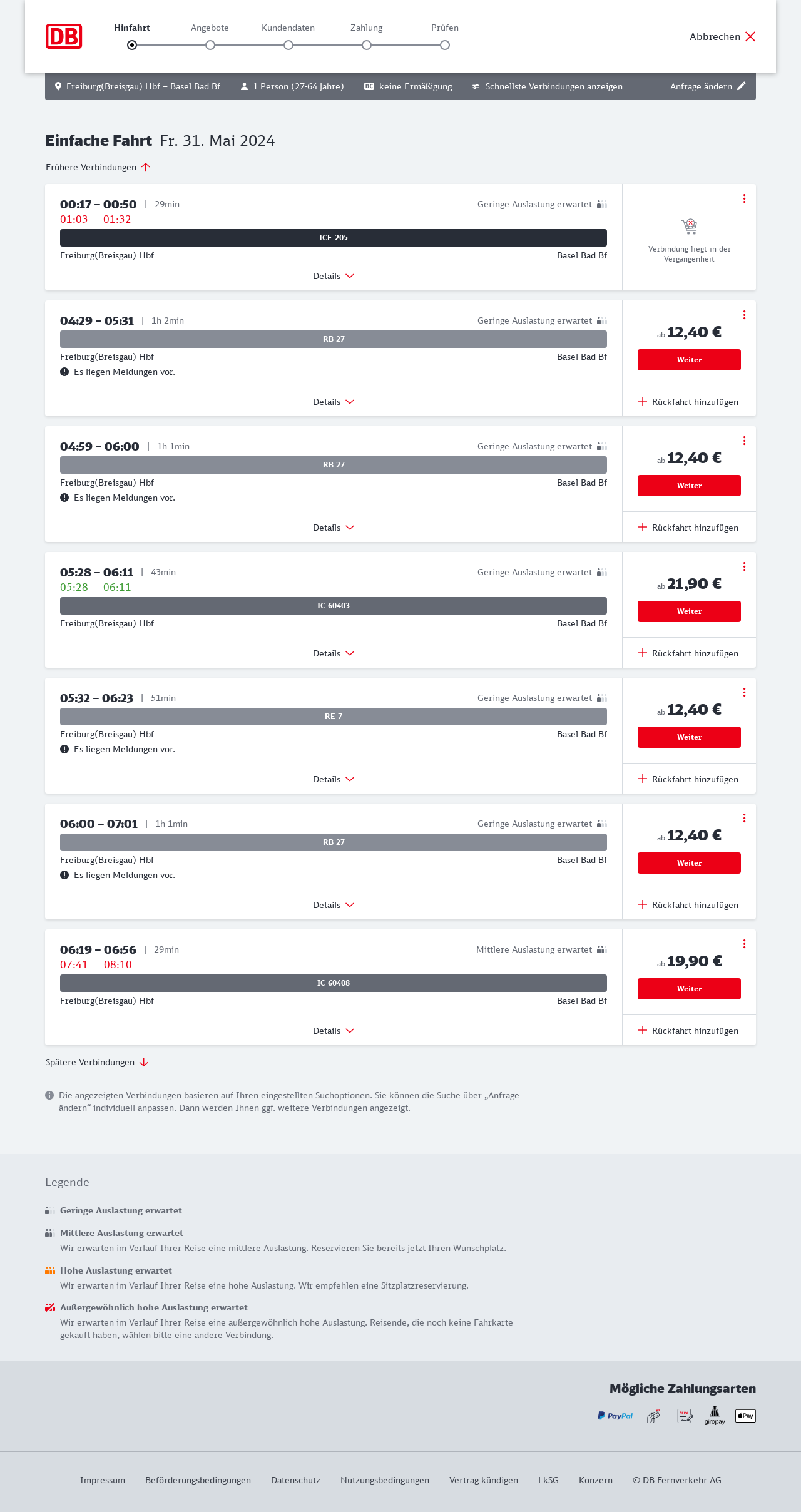Load Spätere Verbindungen
This screenshot has width=801, height=1512.
(x=97, y=1062)
